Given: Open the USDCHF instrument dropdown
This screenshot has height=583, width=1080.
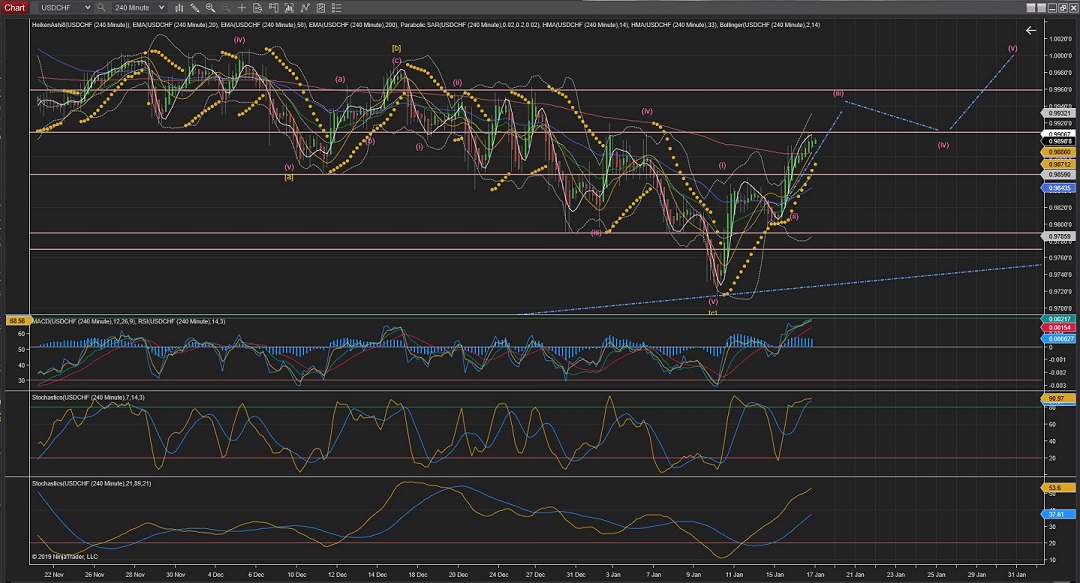Looking at the screenshot, I should tap(65, 8).
